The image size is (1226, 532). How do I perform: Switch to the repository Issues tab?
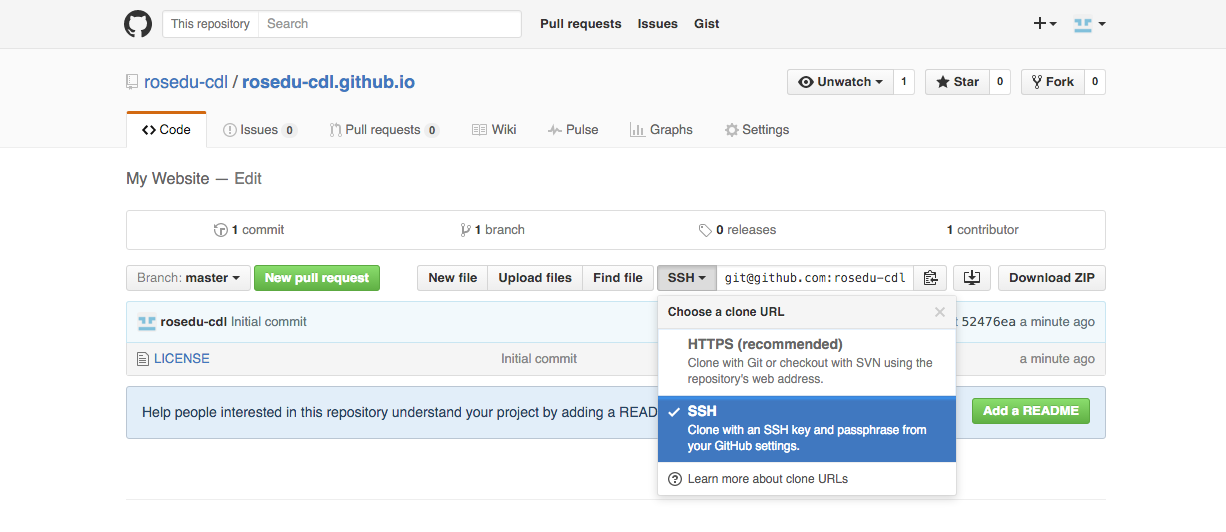(259, 130)
